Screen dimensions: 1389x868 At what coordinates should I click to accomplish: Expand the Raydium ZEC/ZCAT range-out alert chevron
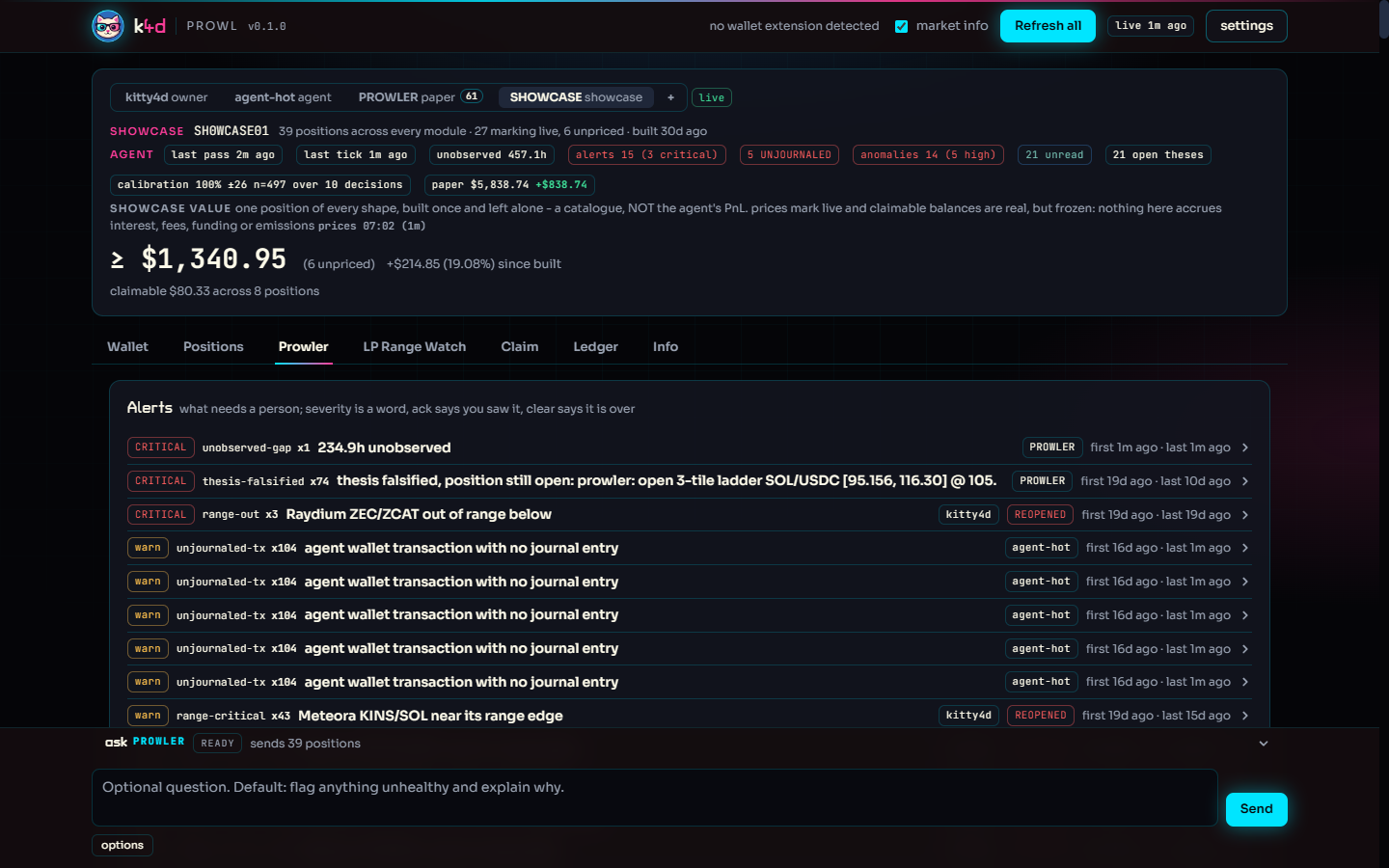click(x=1245, y=515)
